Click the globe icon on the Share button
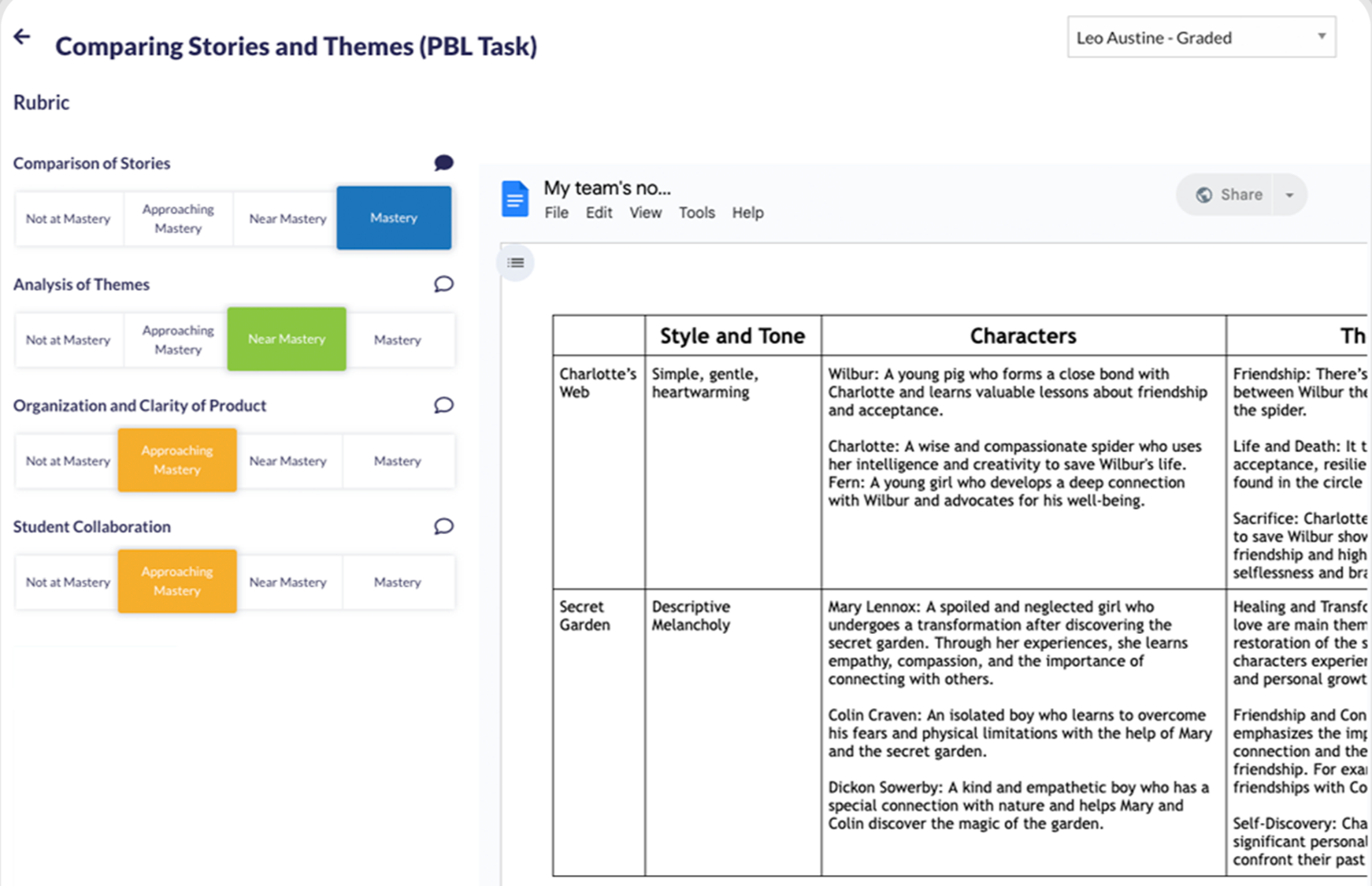 click(1203, 195)
